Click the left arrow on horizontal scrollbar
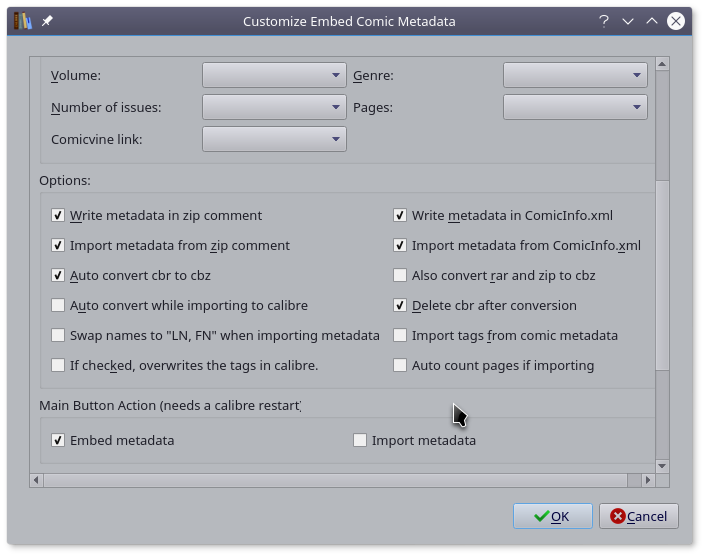Image resolution: width=705 pixels, height=557 pixels. tap(38, 480)
